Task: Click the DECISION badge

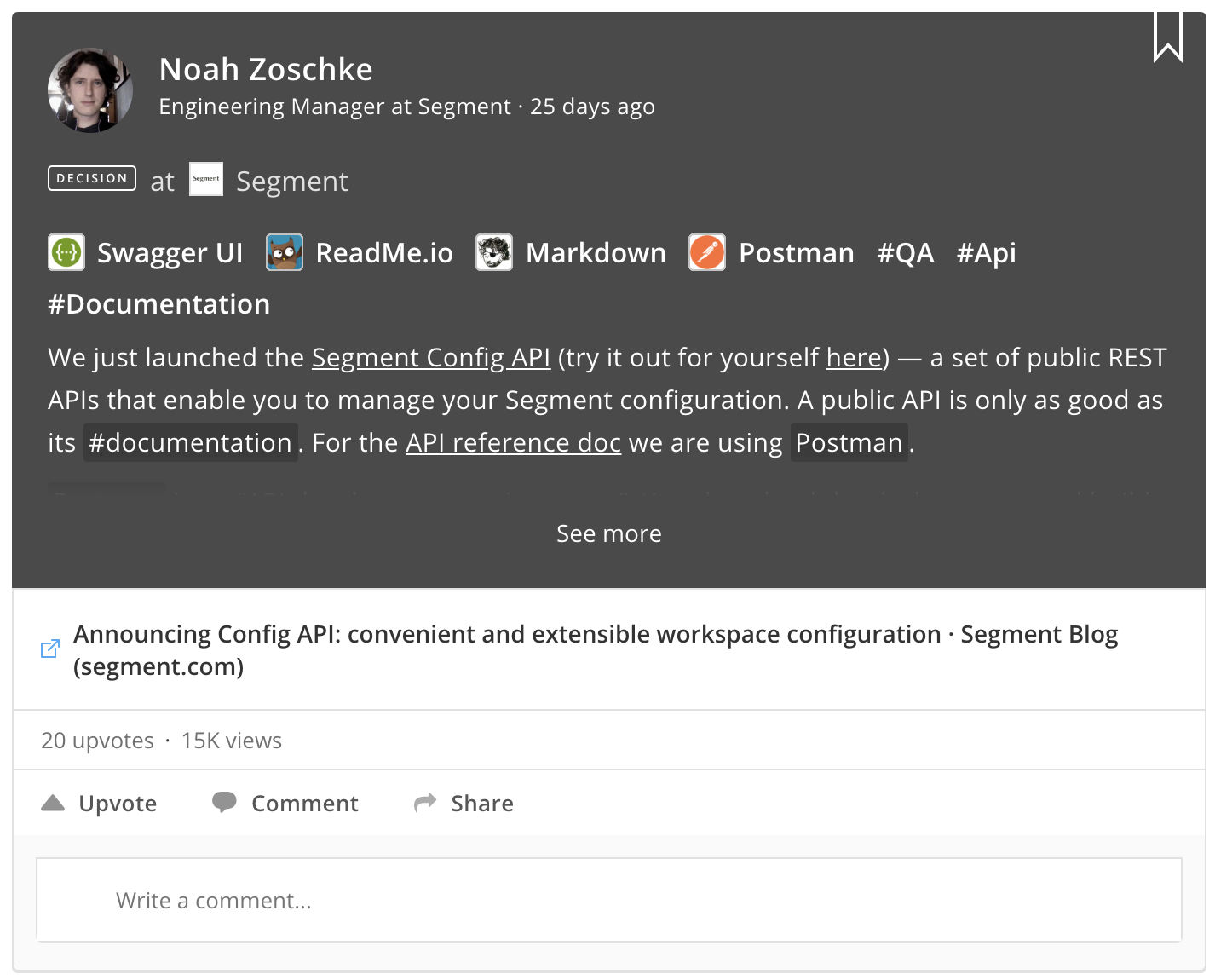Action: point(92,178)
